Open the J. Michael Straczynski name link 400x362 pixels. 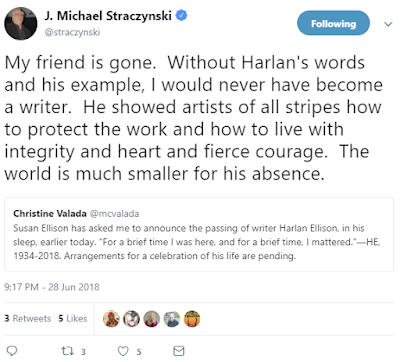108,16
